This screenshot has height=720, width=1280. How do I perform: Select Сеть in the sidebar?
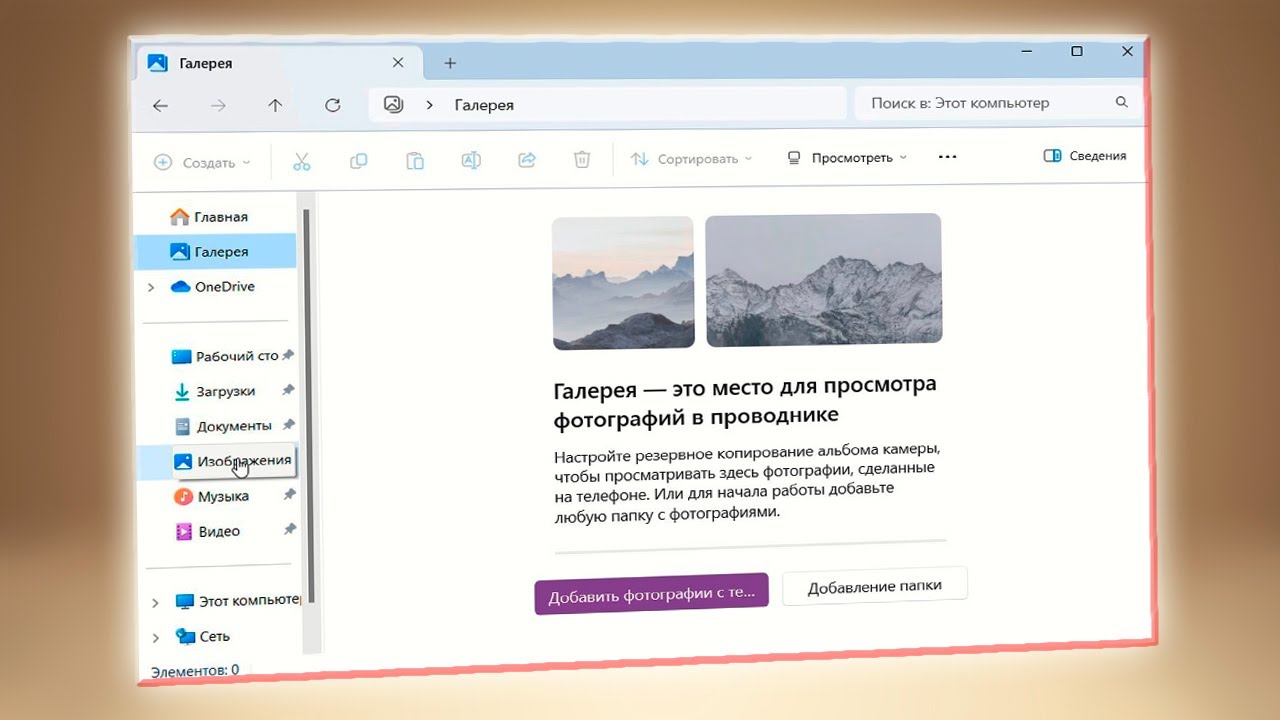pyautogui.click(x=203, y=636)
